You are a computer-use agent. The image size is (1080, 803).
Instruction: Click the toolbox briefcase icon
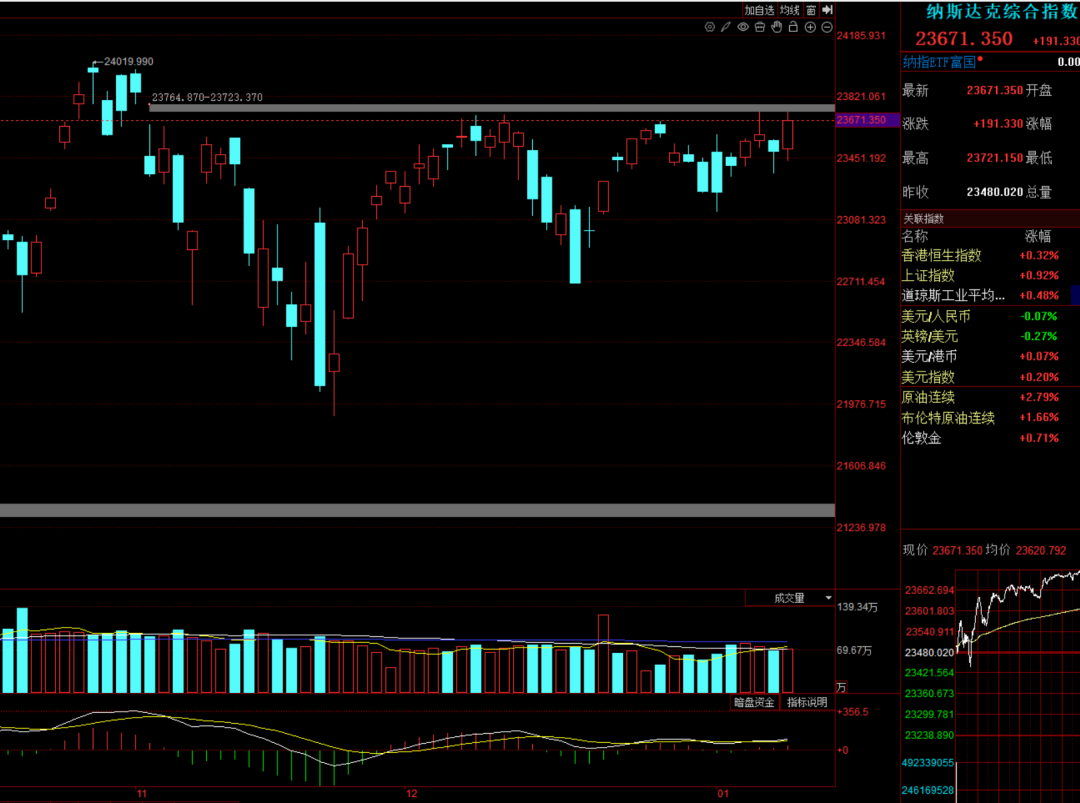tap(760, 27)
